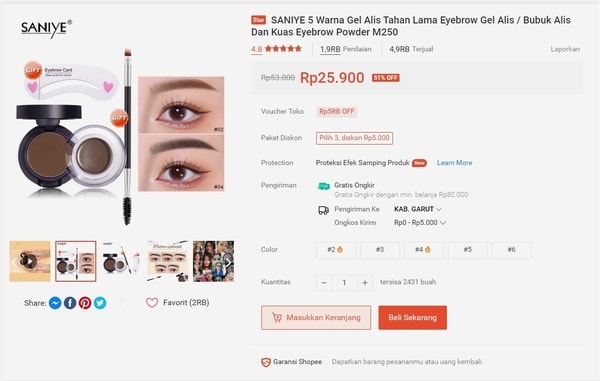Select color option #2
The width and height of the screenshot is (600, 381).
tap(336, 250)
